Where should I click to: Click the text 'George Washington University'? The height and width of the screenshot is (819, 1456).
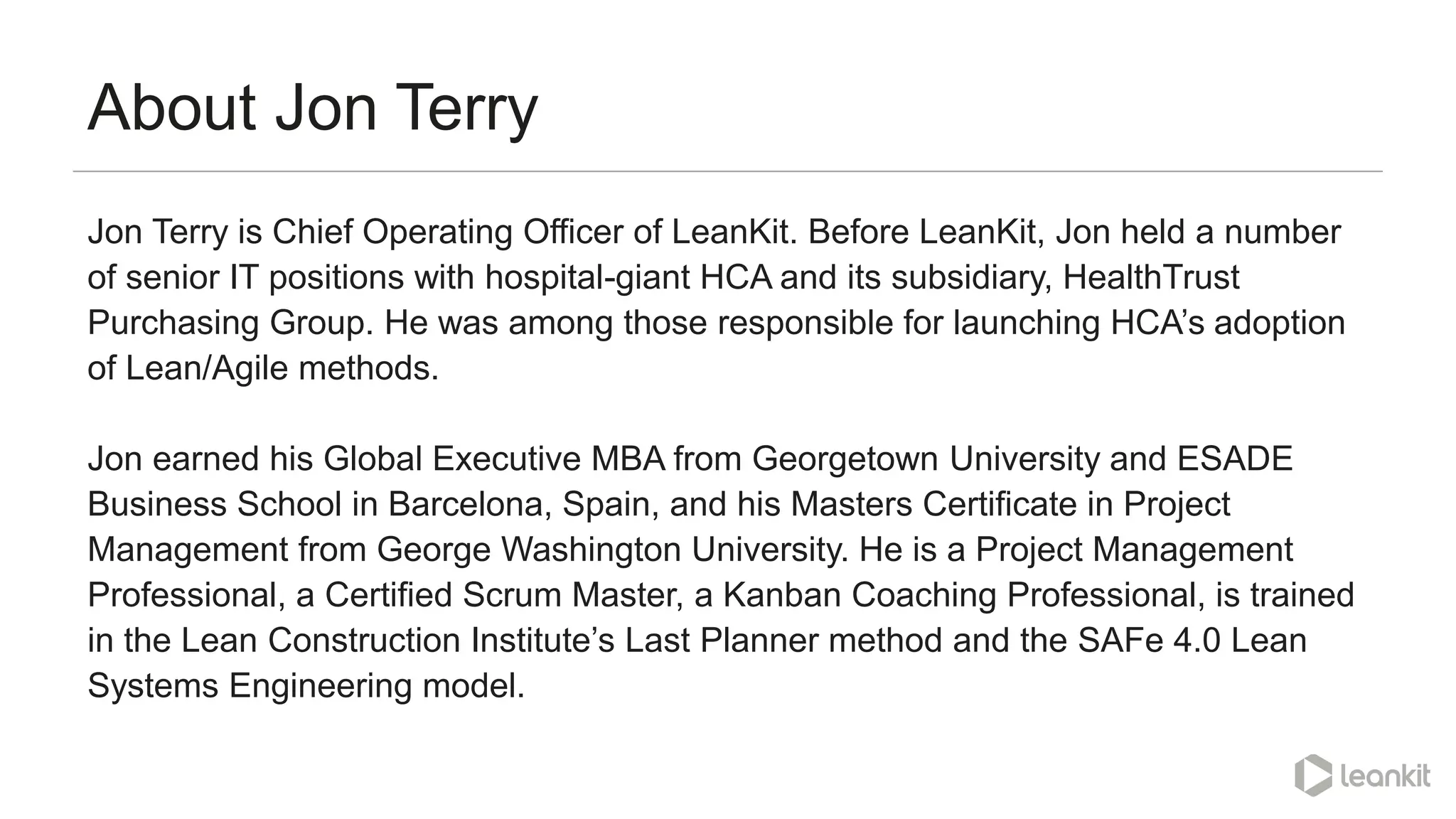pos(612,550)
